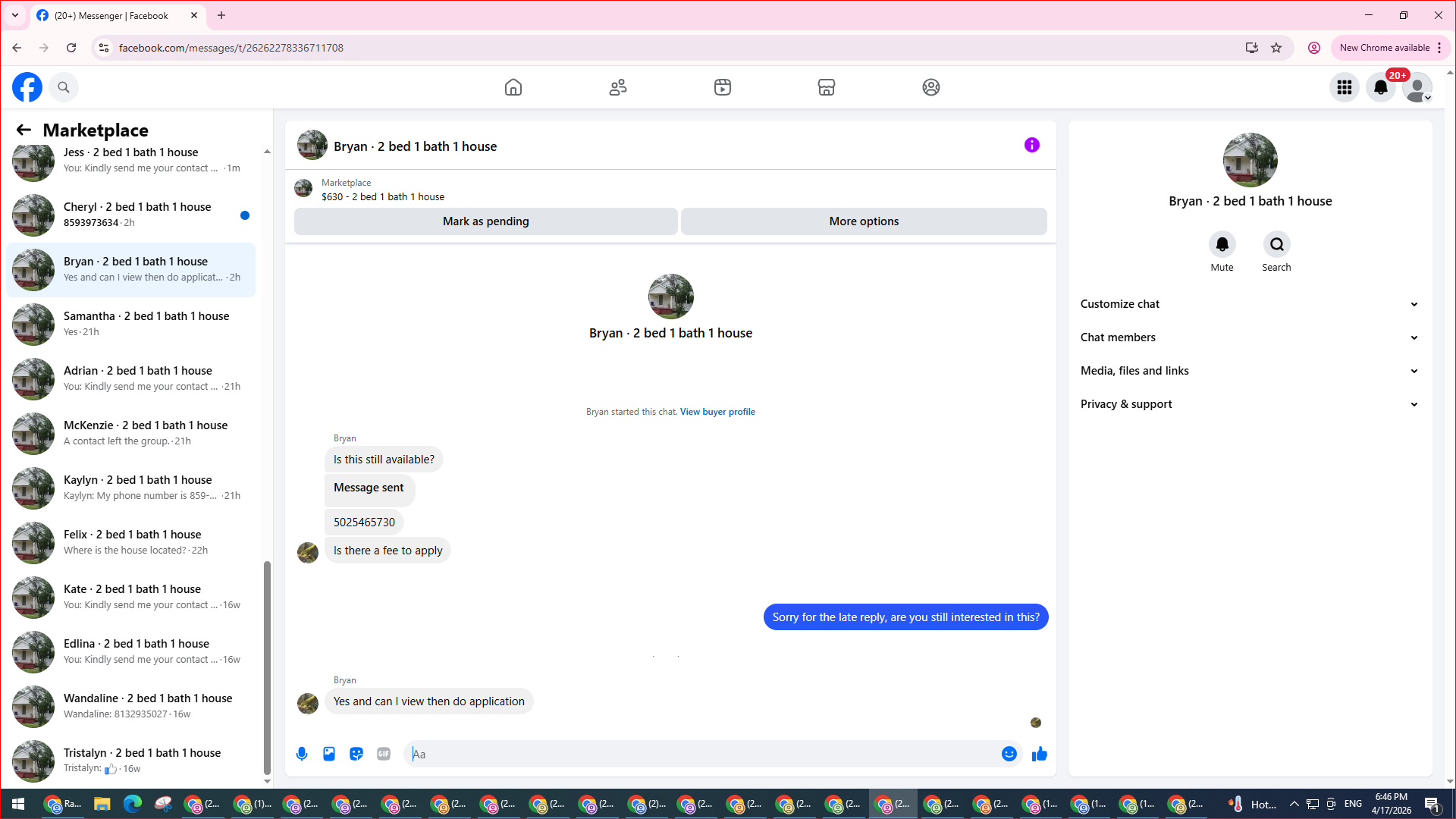Image resolution: width=1456 pixels, height=819 pixels.
Task: Open the GIF picker icon
Action: (384, 754)
